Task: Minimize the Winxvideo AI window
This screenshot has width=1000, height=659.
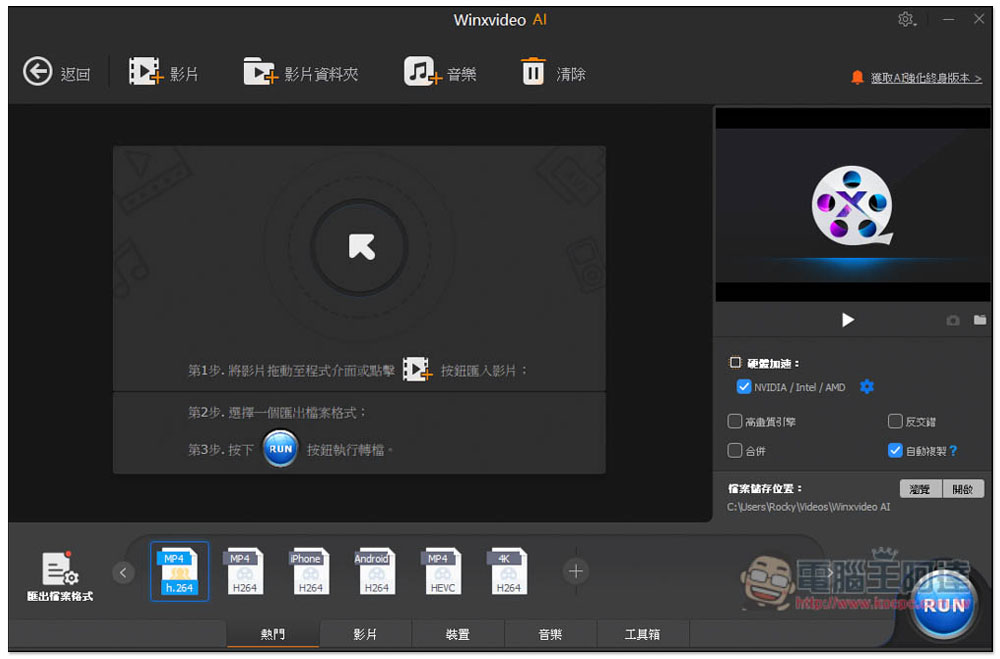Action: (x=948, y=20)
